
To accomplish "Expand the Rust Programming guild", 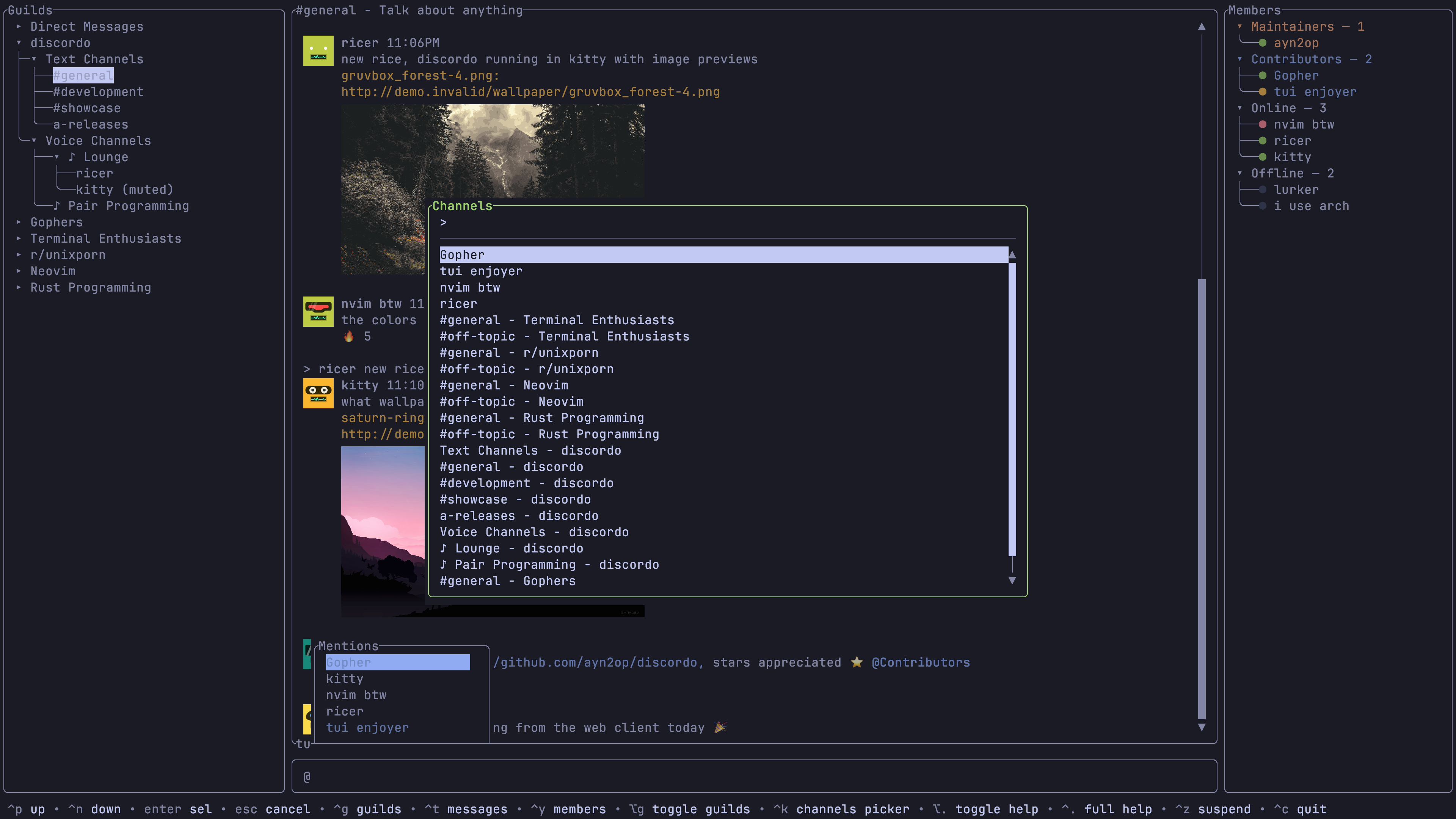I will 19,287.
